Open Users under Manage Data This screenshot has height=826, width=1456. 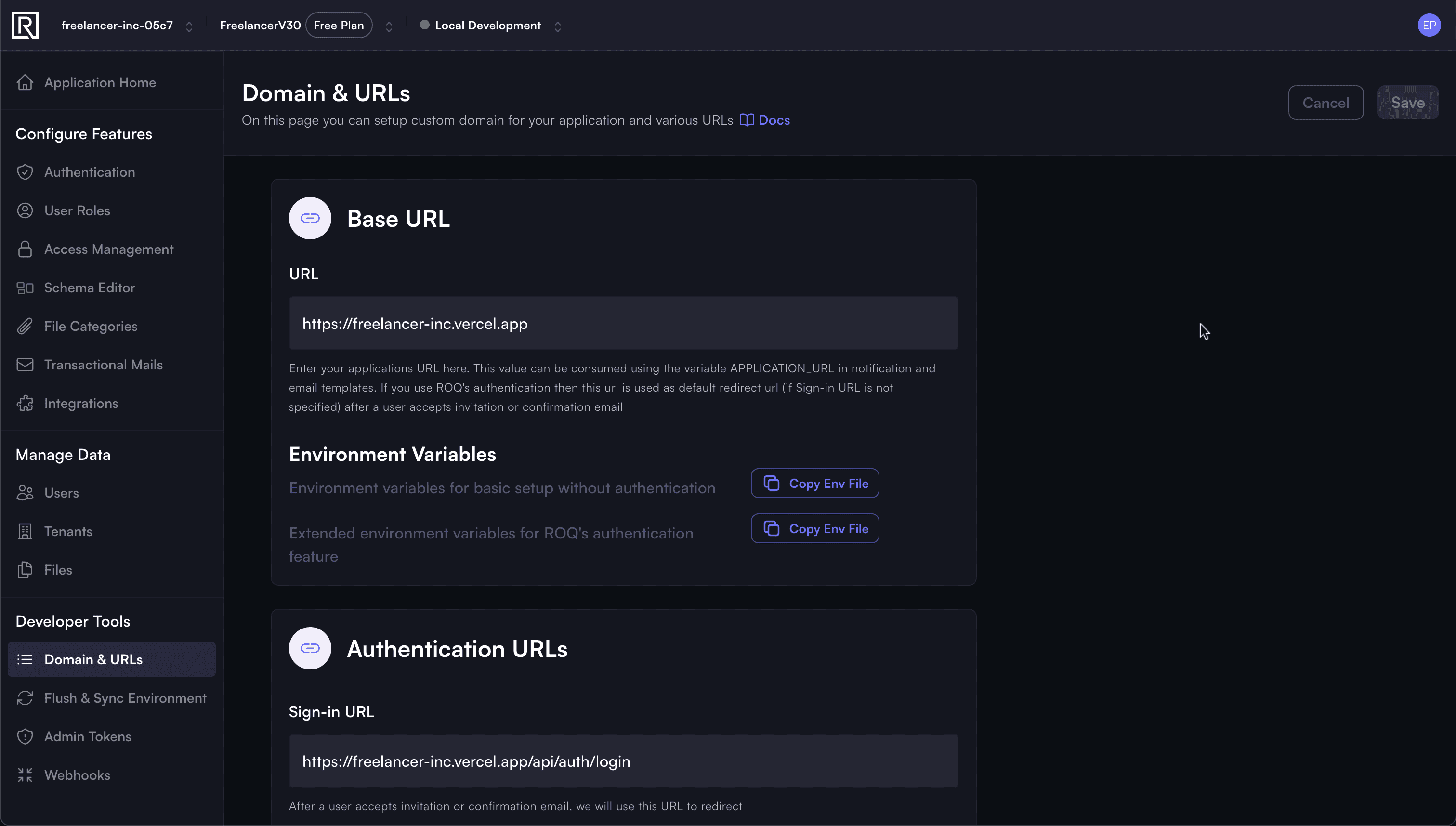pos(112,492)
